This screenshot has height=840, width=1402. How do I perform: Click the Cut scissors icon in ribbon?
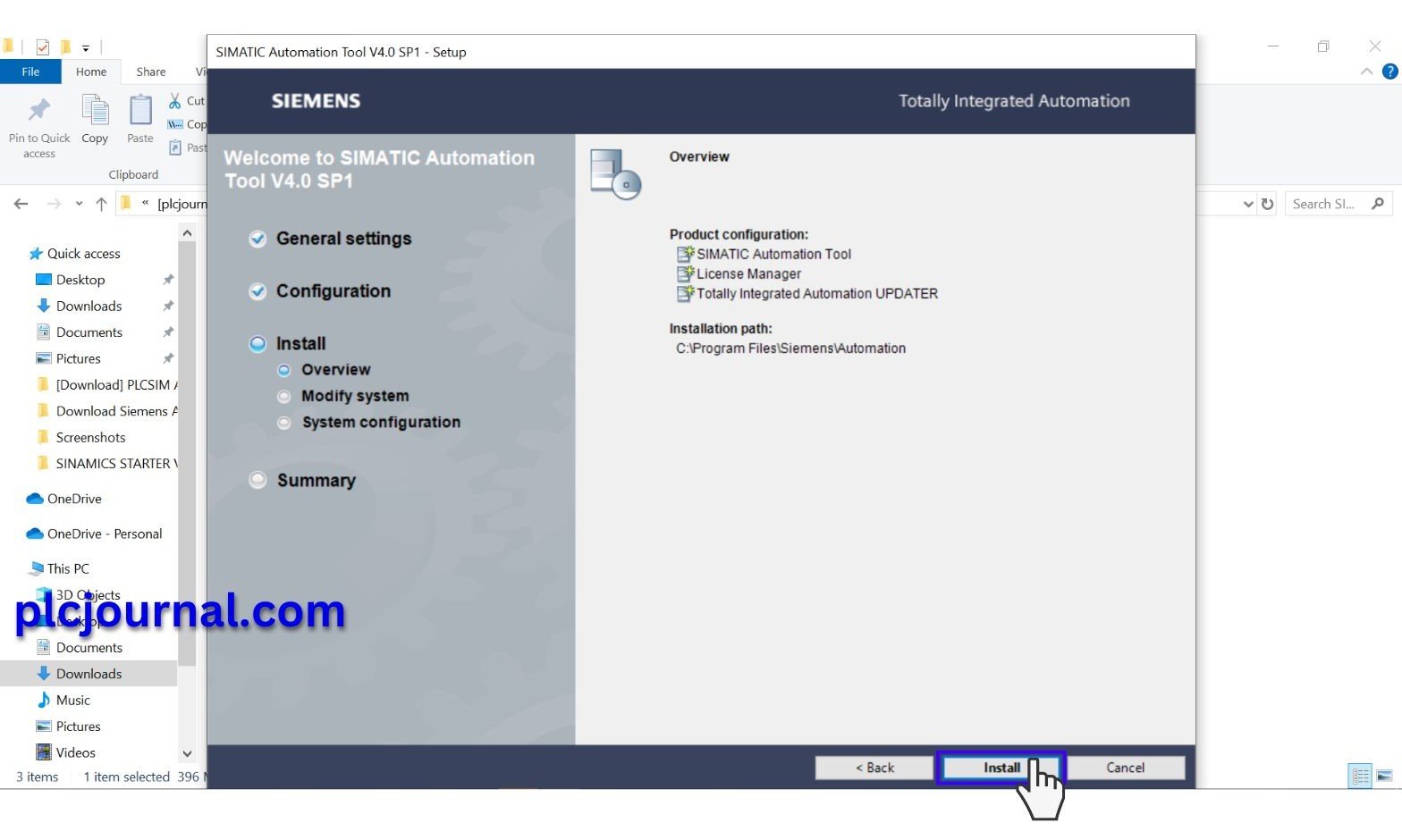(x=175, y=101)
